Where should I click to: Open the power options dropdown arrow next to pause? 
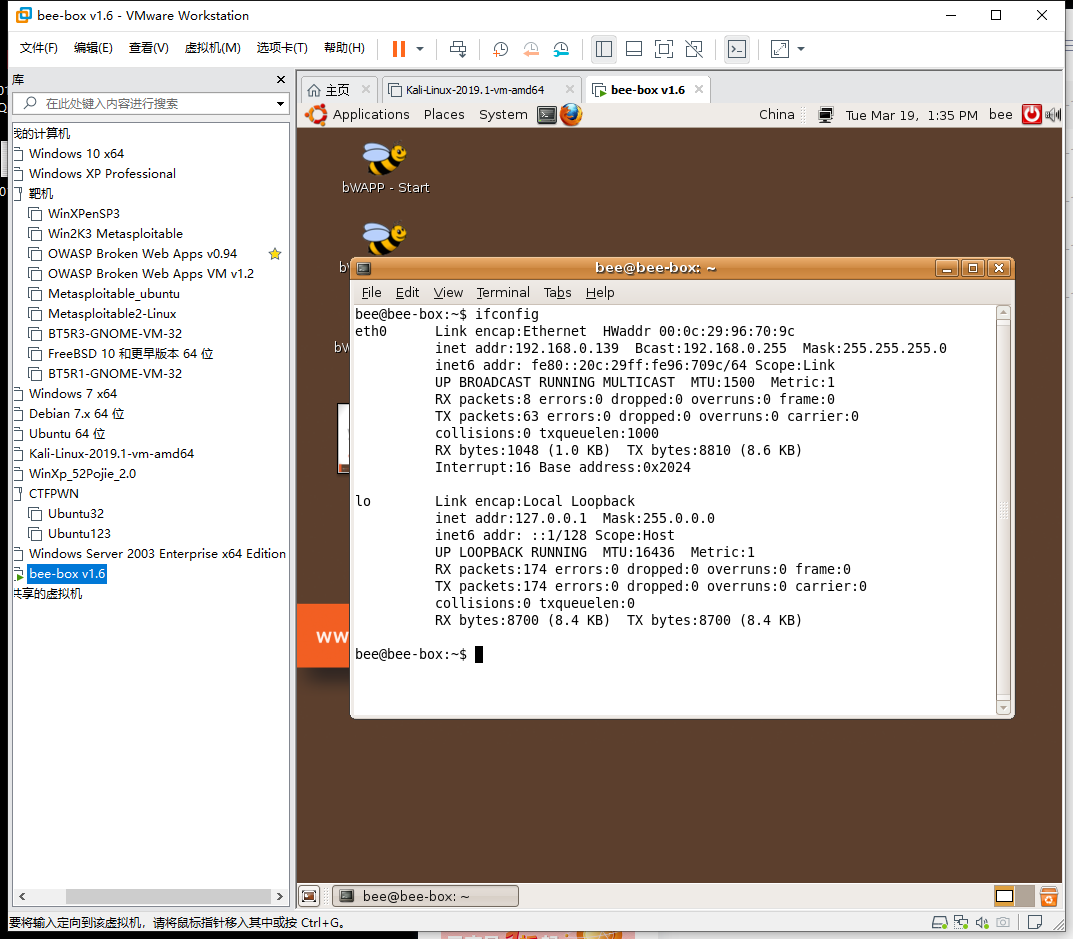coord(419,49)
